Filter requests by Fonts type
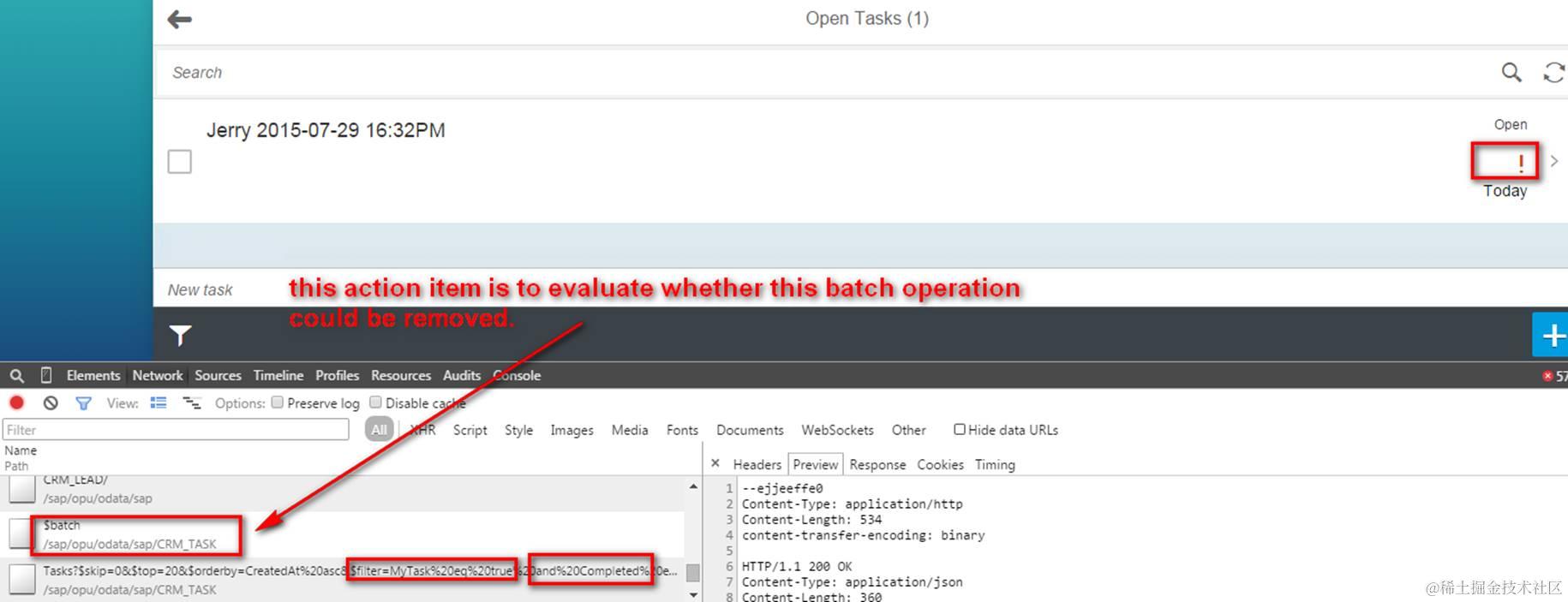 pyautogui.click(x=682, y=430)
